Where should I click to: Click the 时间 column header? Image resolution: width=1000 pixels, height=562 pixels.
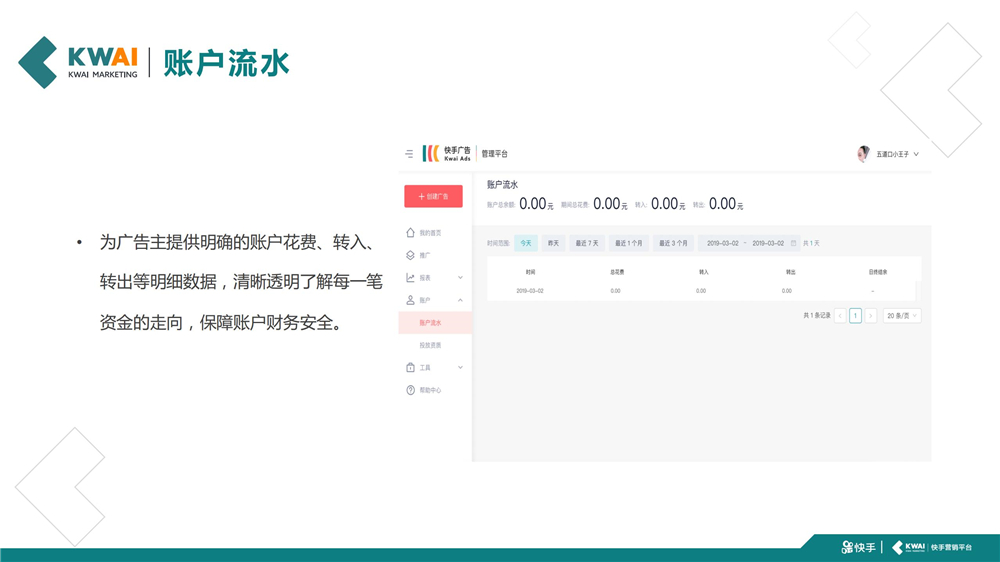click(530, 272)
